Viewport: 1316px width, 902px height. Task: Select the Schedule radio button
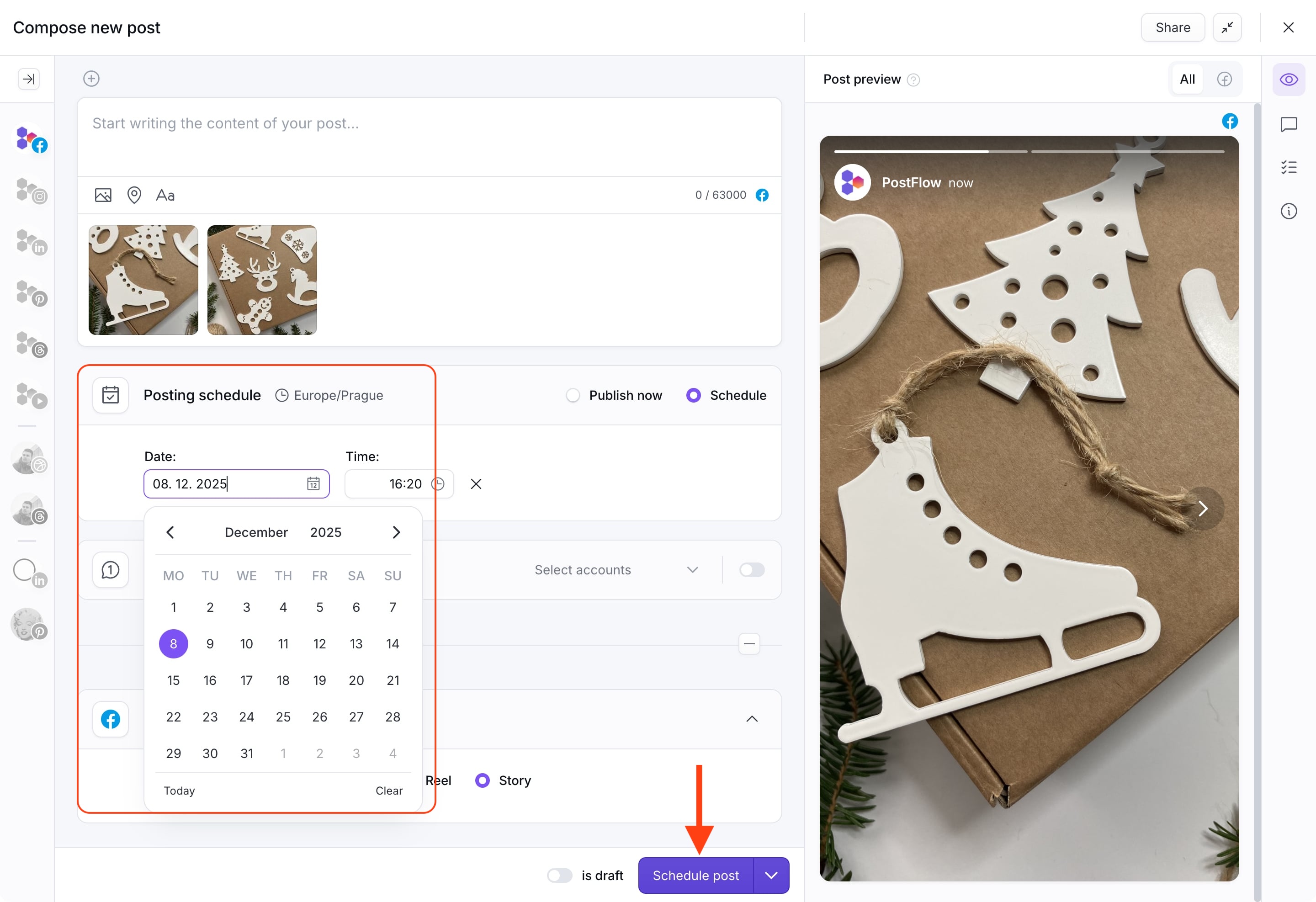point(693,394)
